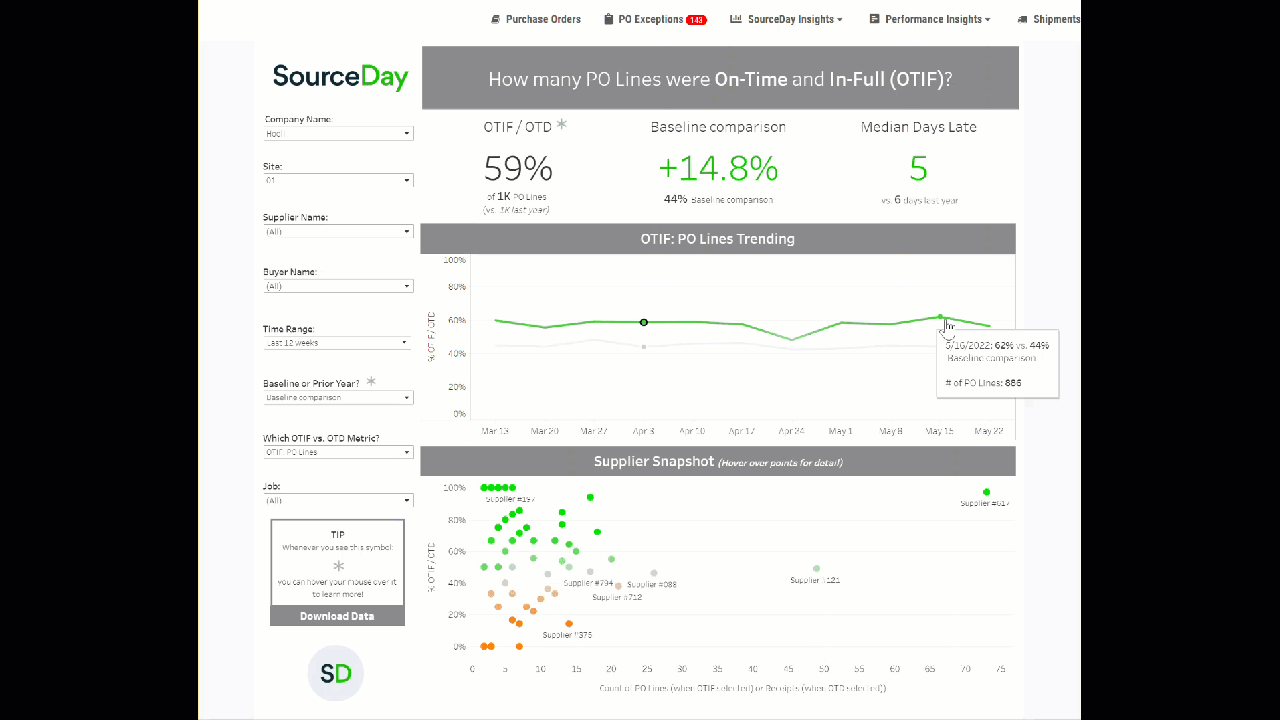Expand the SourceDay Insights menu

click(x=786, y=19)
